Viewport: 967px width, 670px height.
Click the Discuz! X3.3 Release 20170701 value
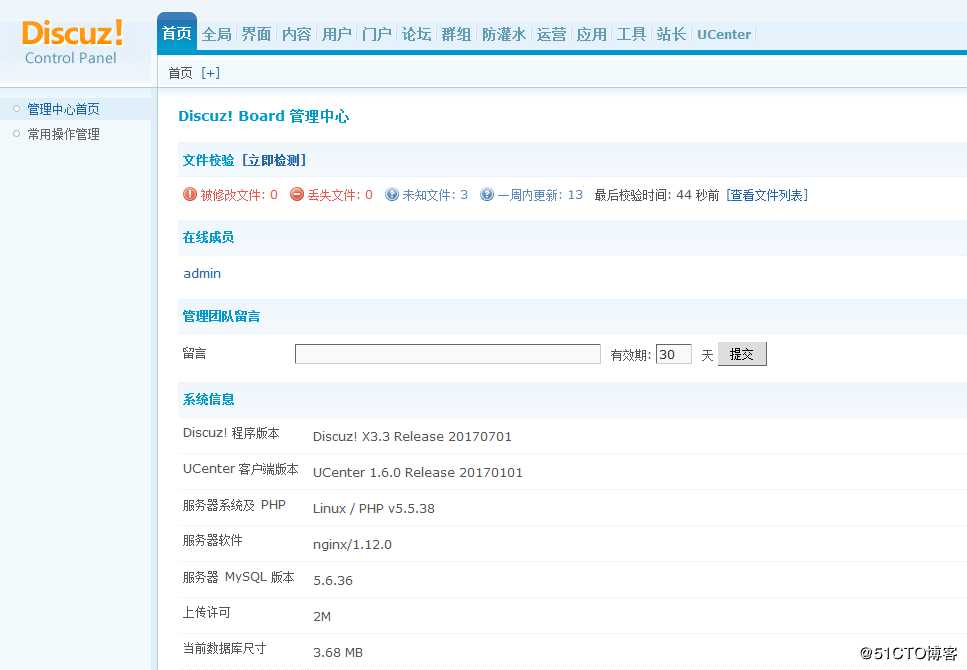point(412,436)
